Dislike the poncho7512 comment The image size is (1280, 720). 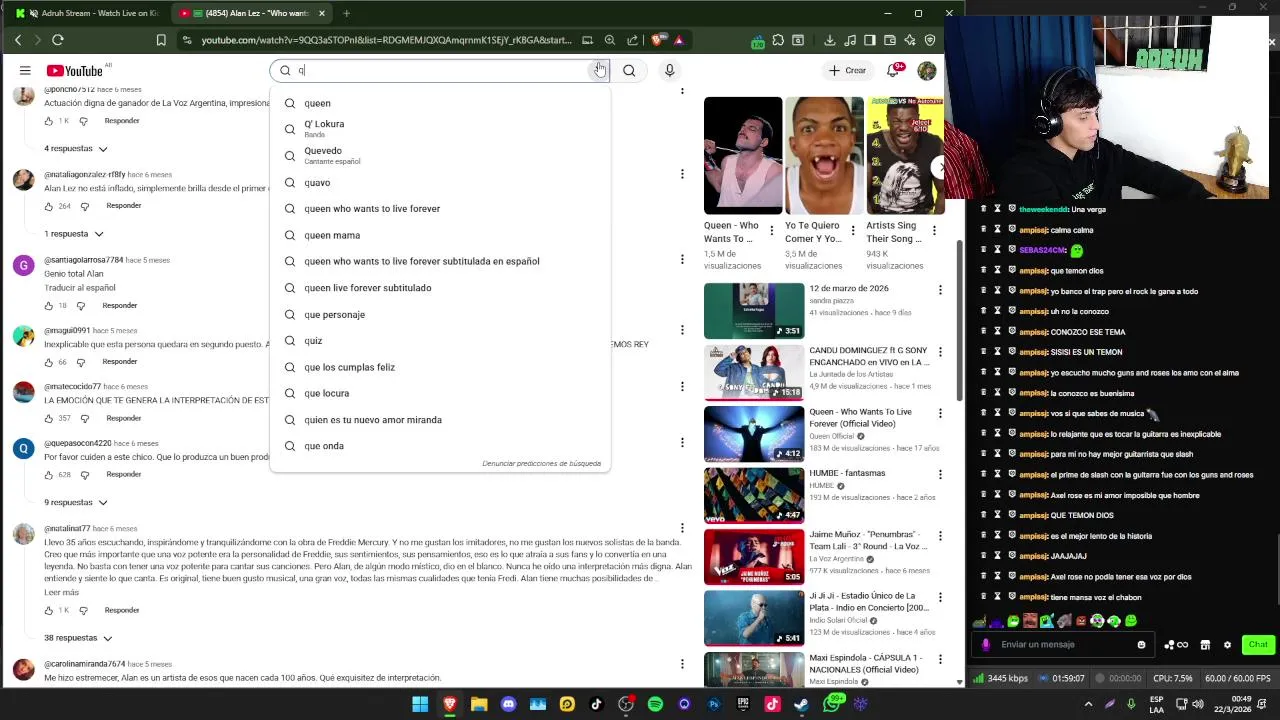[x=83, y=121]
